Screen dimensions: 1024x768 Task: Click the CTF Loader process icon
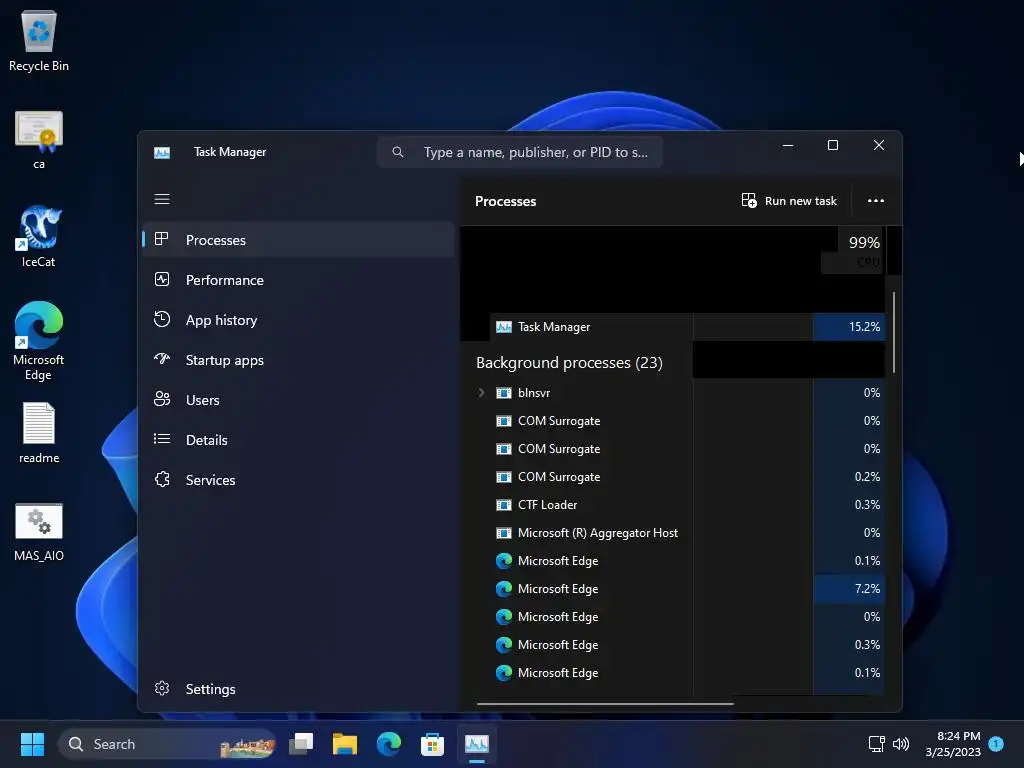(x=504, y=505)
